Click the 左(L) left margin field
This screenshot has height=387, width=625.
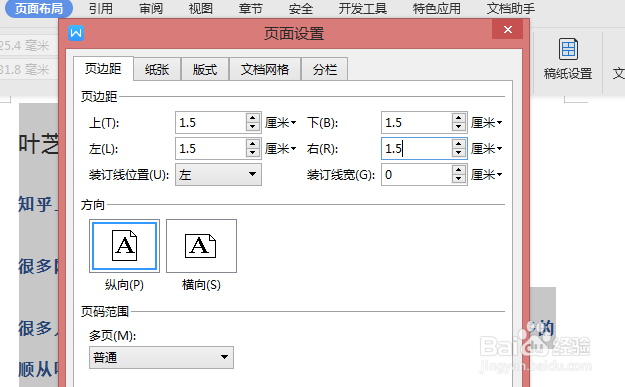point(210,149)
